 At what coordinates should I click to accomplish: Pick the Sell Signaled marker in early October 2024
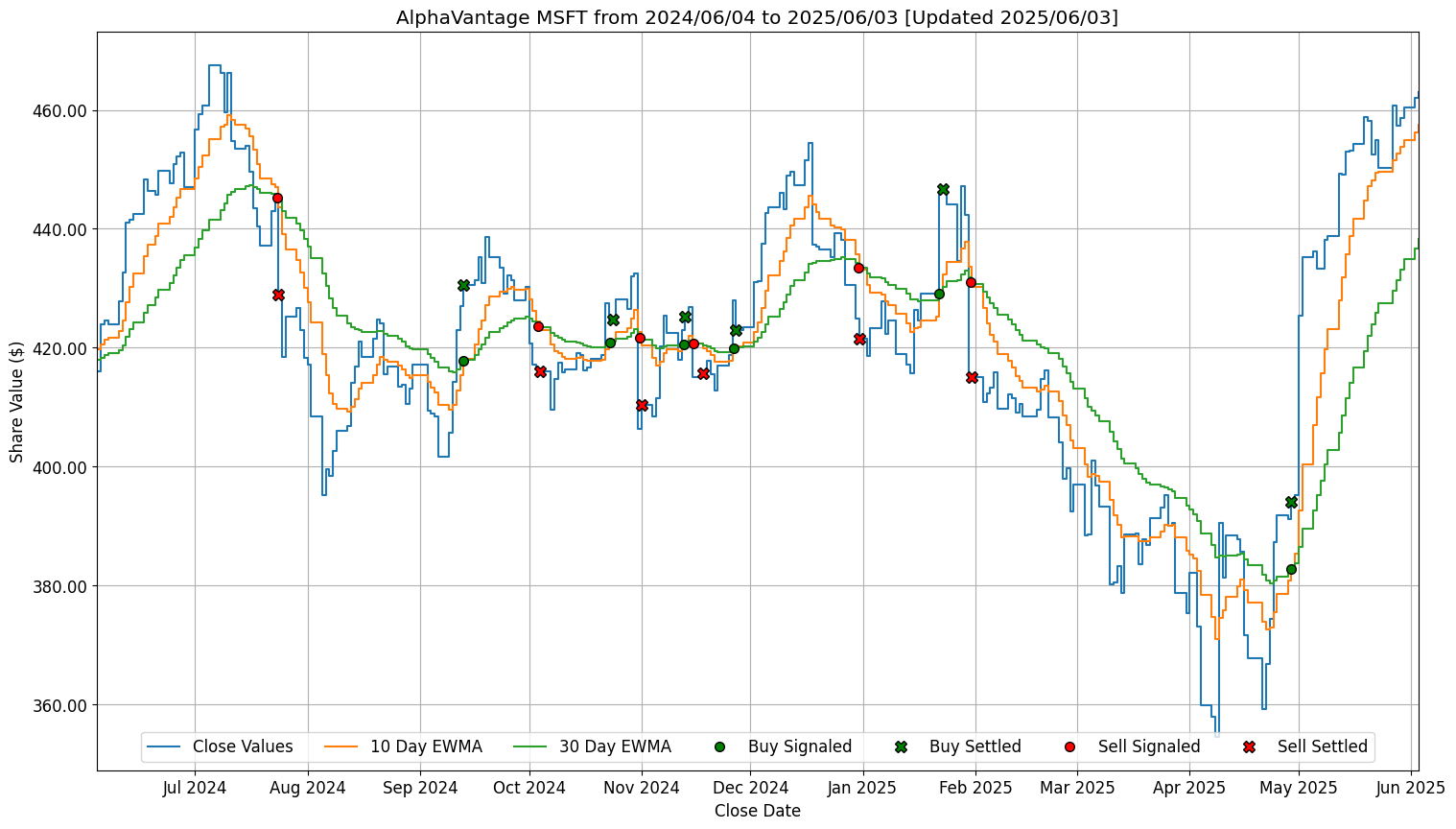pos(538,326)
